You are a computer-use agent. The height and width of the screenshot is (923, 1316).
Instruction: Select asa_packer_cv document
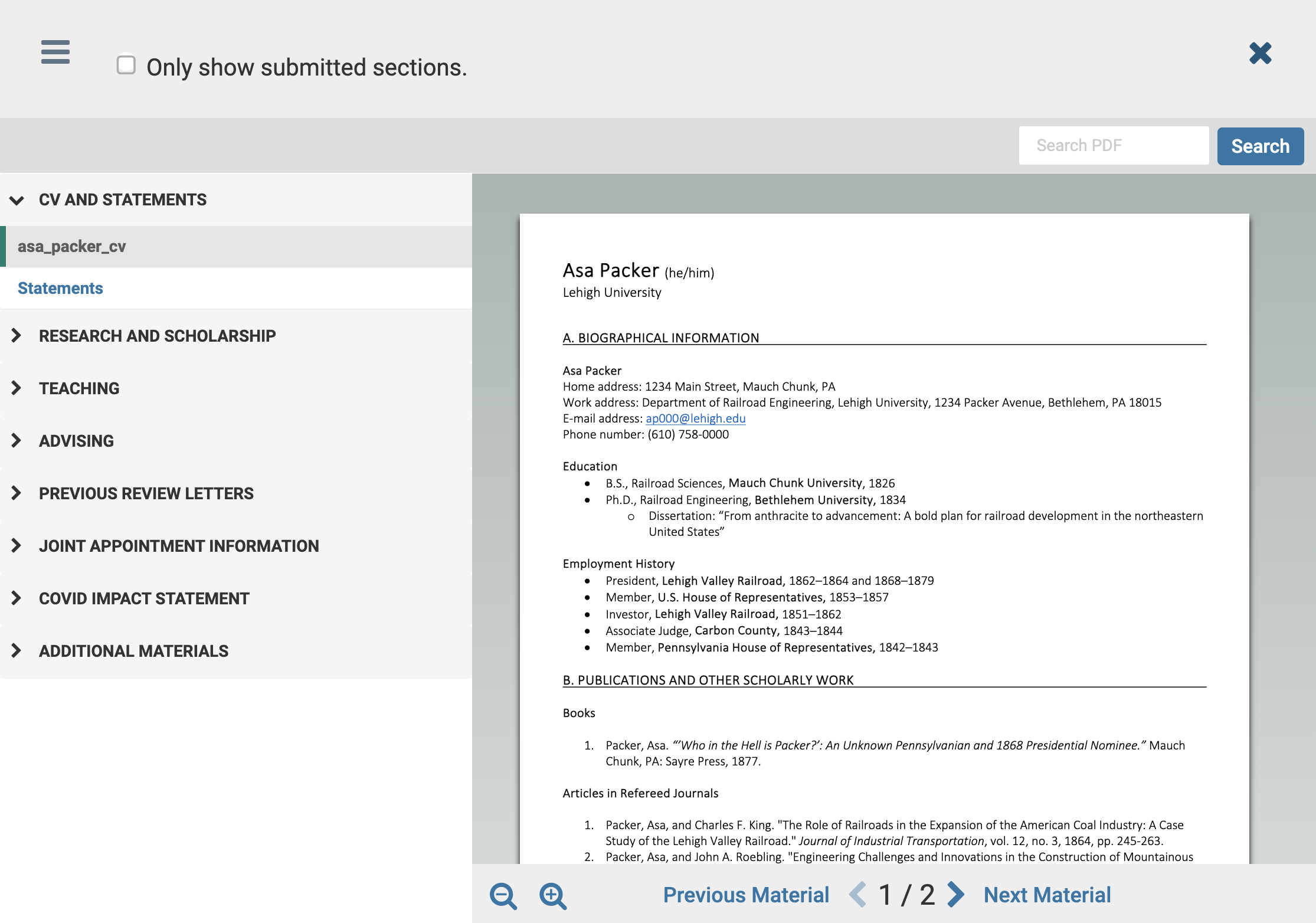coord(236,247)
